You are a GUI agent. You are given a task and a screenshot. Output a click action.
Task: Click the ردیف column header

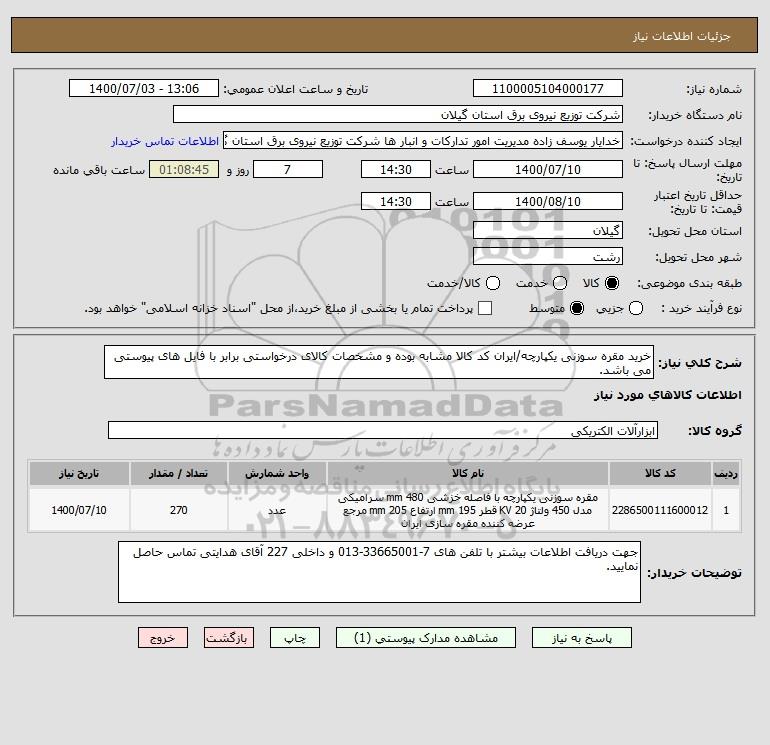pyautogui.click(x=726, y=473)
